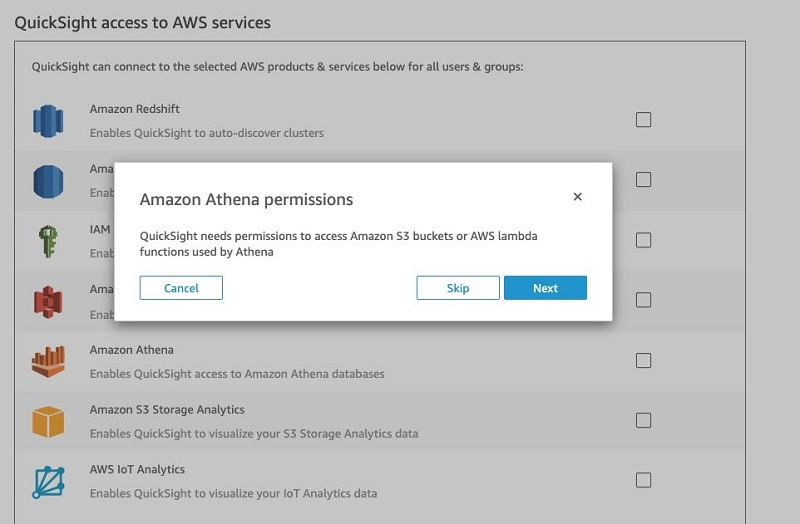Image resolution: width=800 pixels, height=524 pixels.
Task: Close the Athena permissions dialog with X
Action: click(x=577, y=197)
